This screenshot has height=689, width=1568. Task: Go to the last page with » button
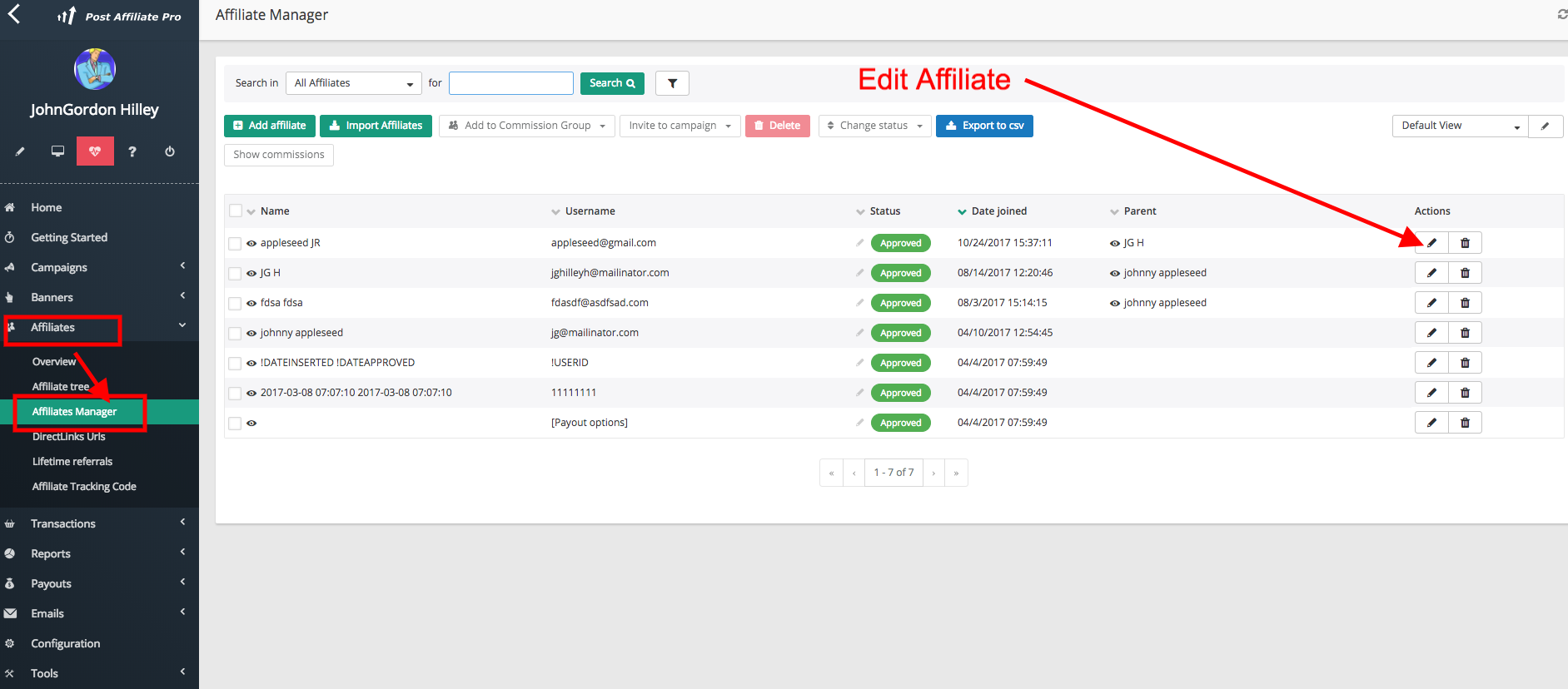[x=956, y=473]
